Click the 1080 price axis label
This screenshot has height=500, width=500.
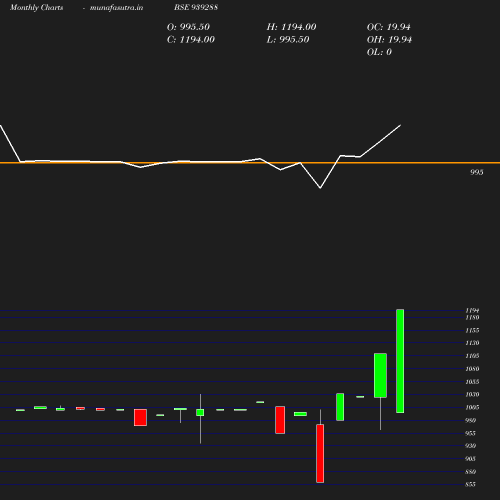point(472,369)
